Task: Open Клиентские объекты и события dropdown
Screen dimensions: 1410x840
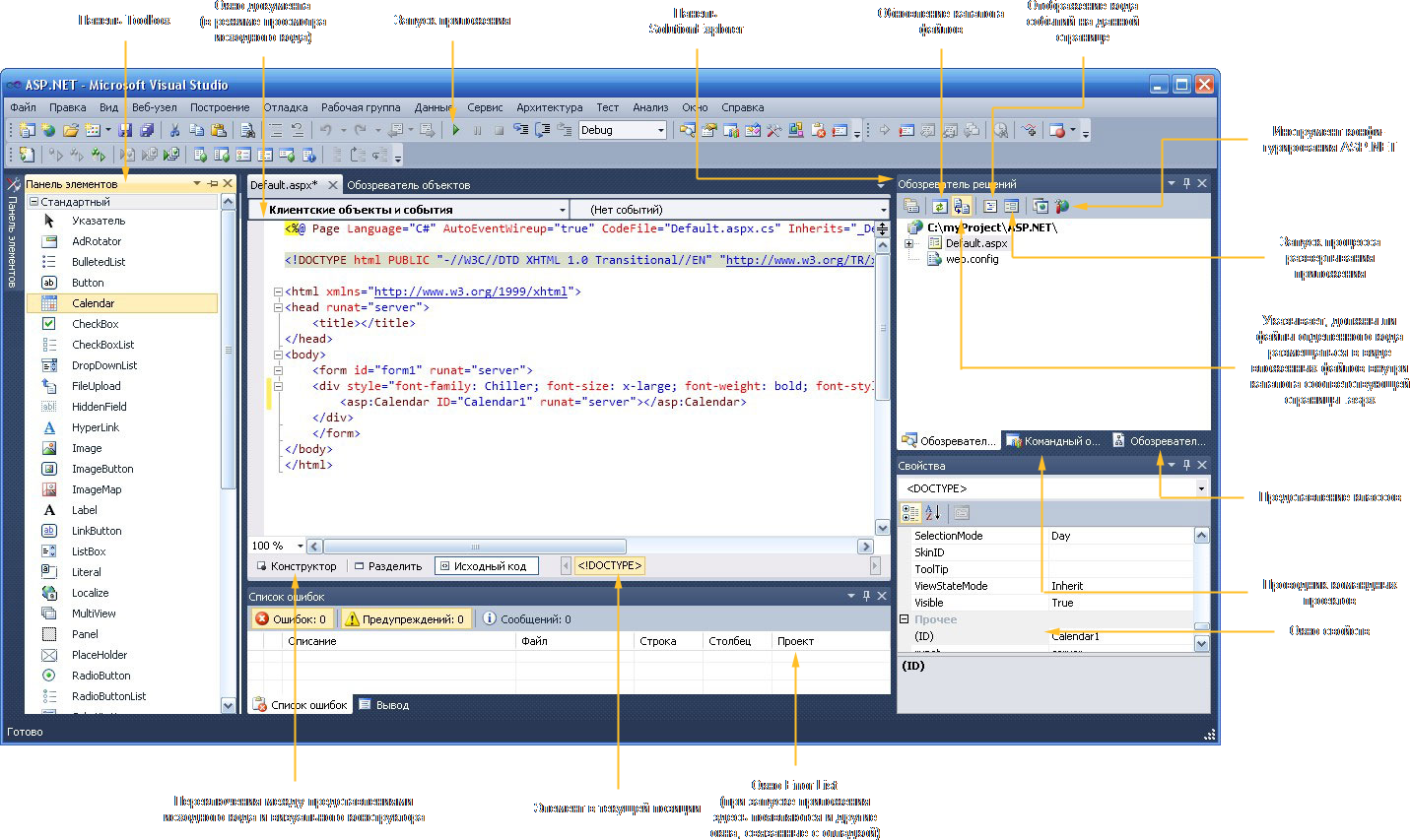Action: (562, 210)
